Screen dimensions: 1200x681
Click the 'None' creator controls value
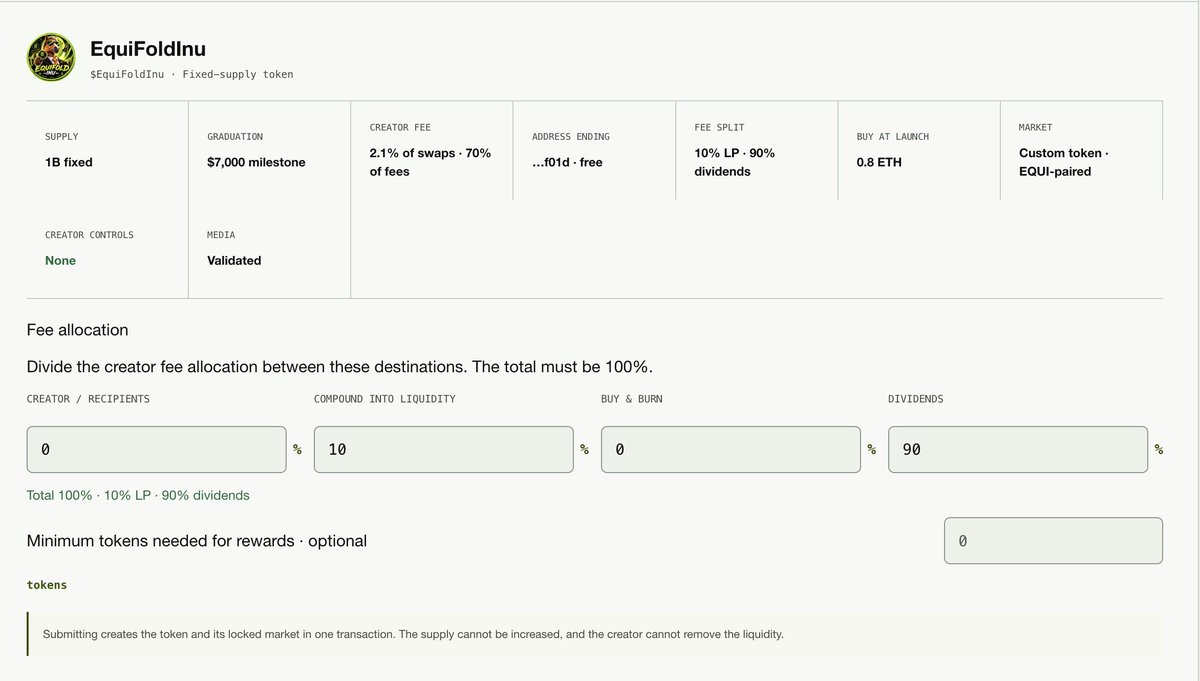(60, 260)
